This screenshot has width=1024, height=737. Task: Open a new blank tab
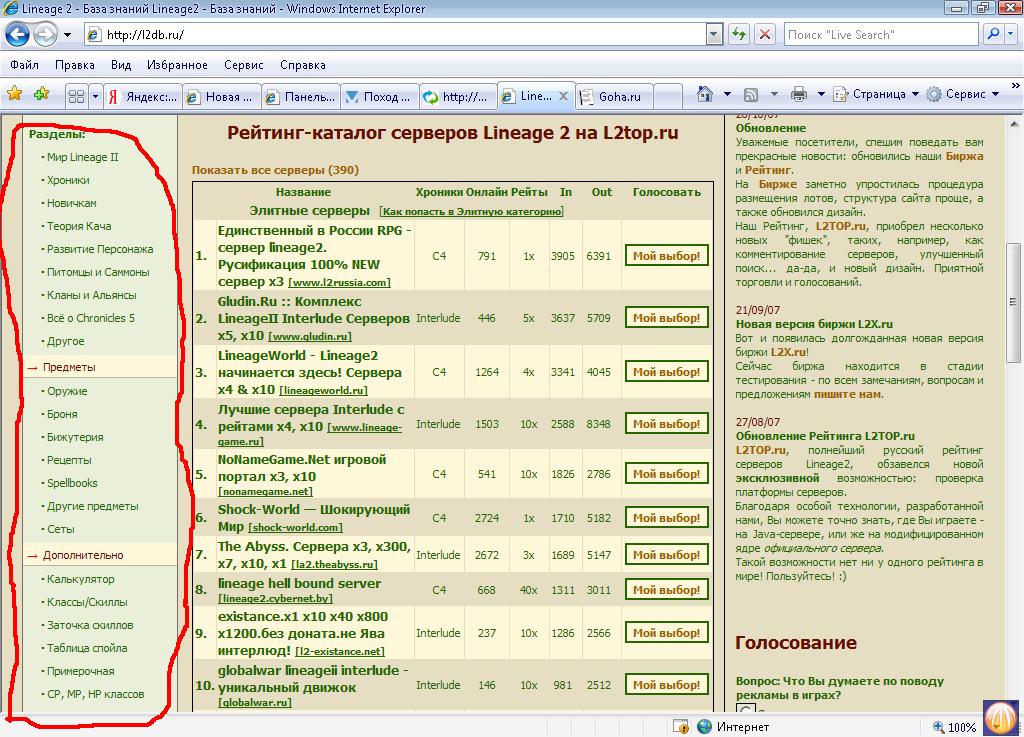click(x=667, y=97)
